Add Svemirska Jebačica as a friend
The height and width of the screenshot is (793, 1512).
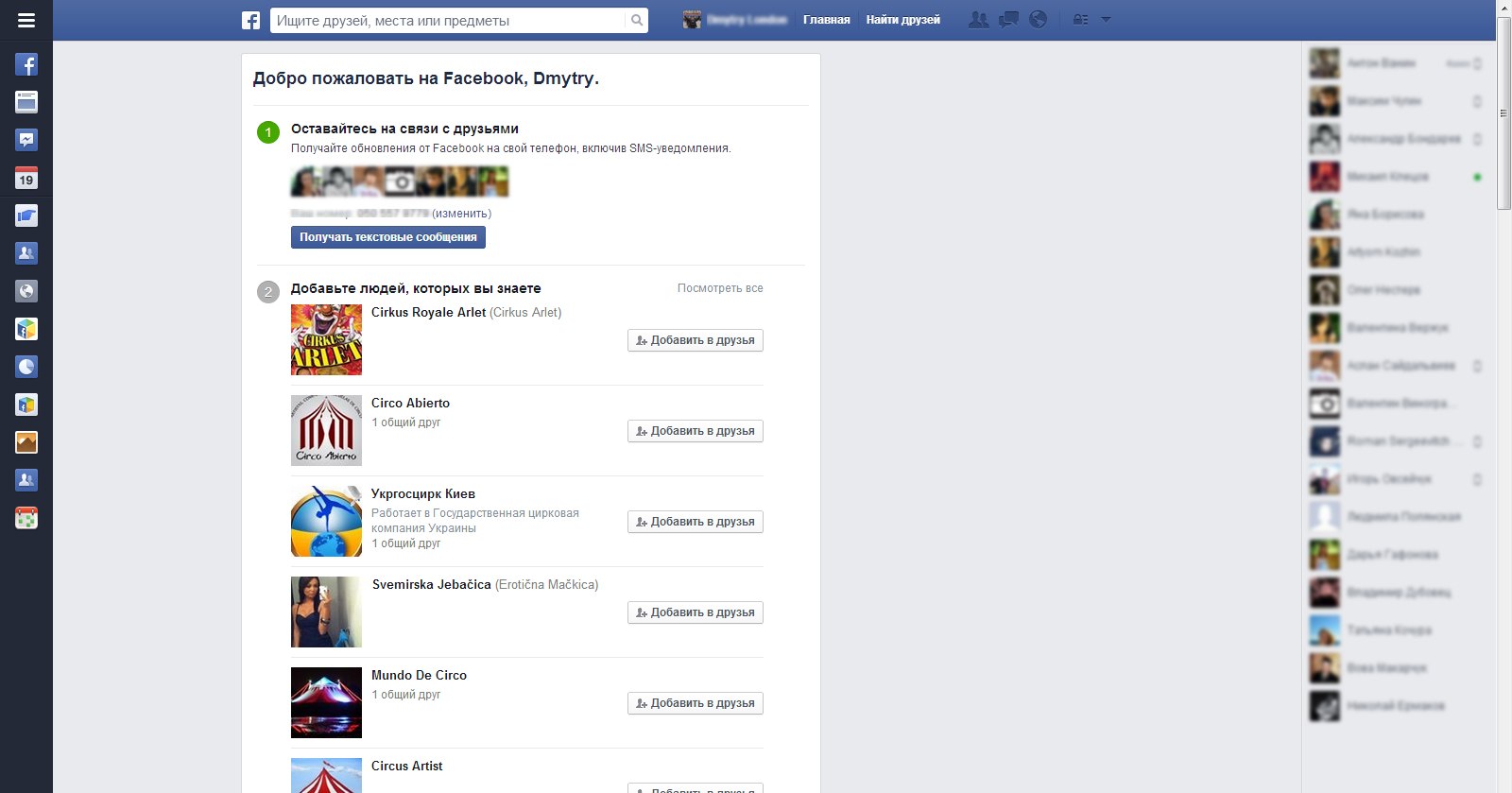tap(696, 612)
